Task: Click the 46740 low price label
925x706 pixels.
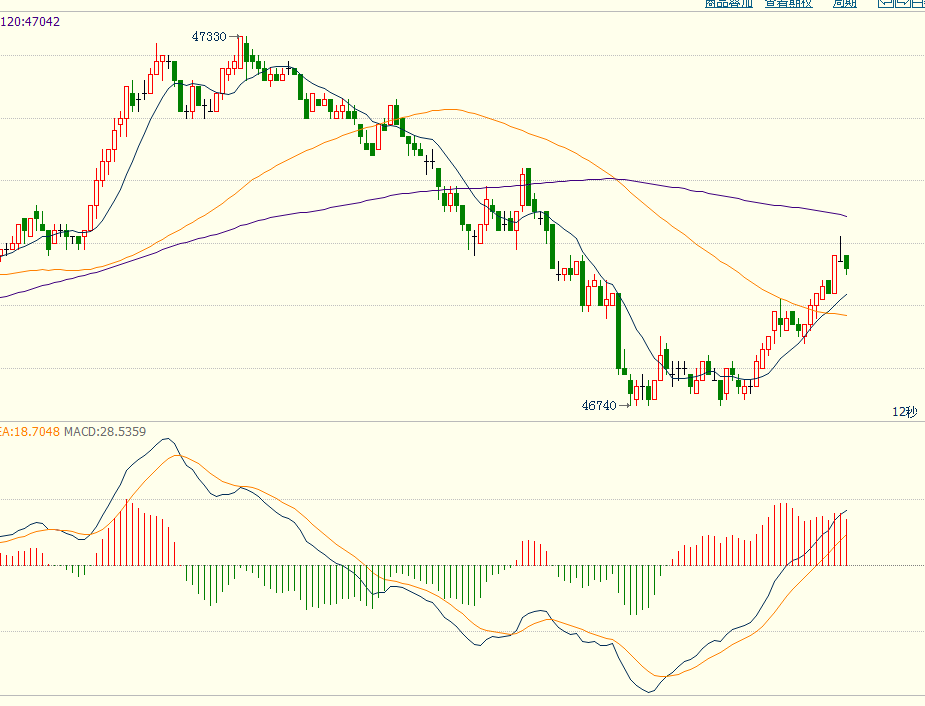Action: tap(599, 405)
